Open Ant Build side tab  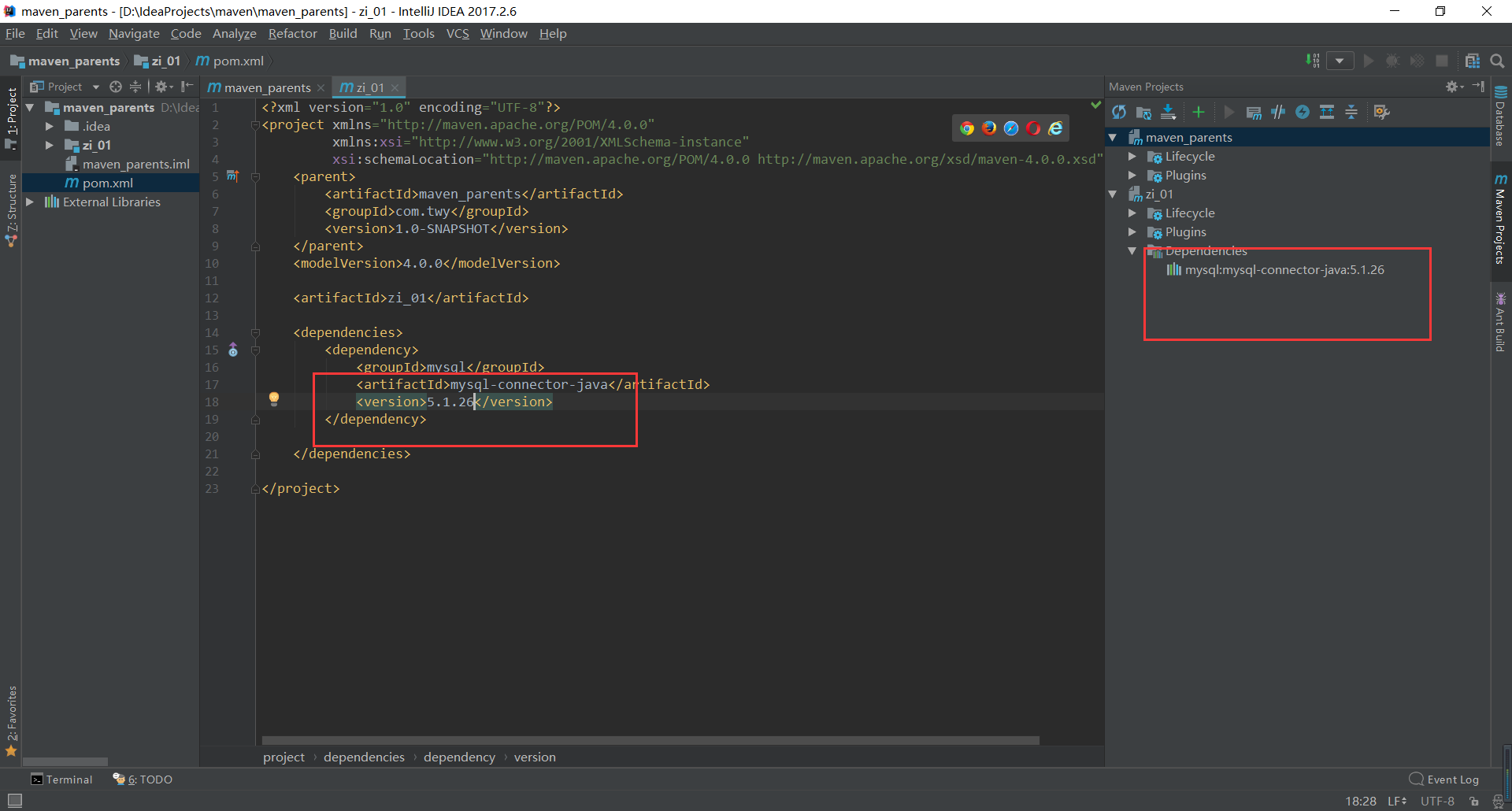[x=1501, y=322]
